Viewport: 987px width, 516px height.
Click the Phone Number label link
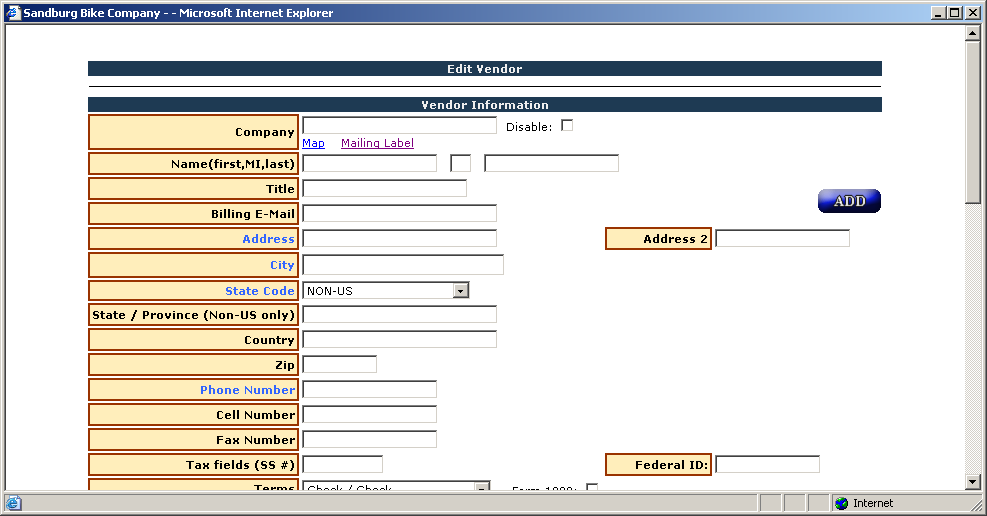coord(247,390)
